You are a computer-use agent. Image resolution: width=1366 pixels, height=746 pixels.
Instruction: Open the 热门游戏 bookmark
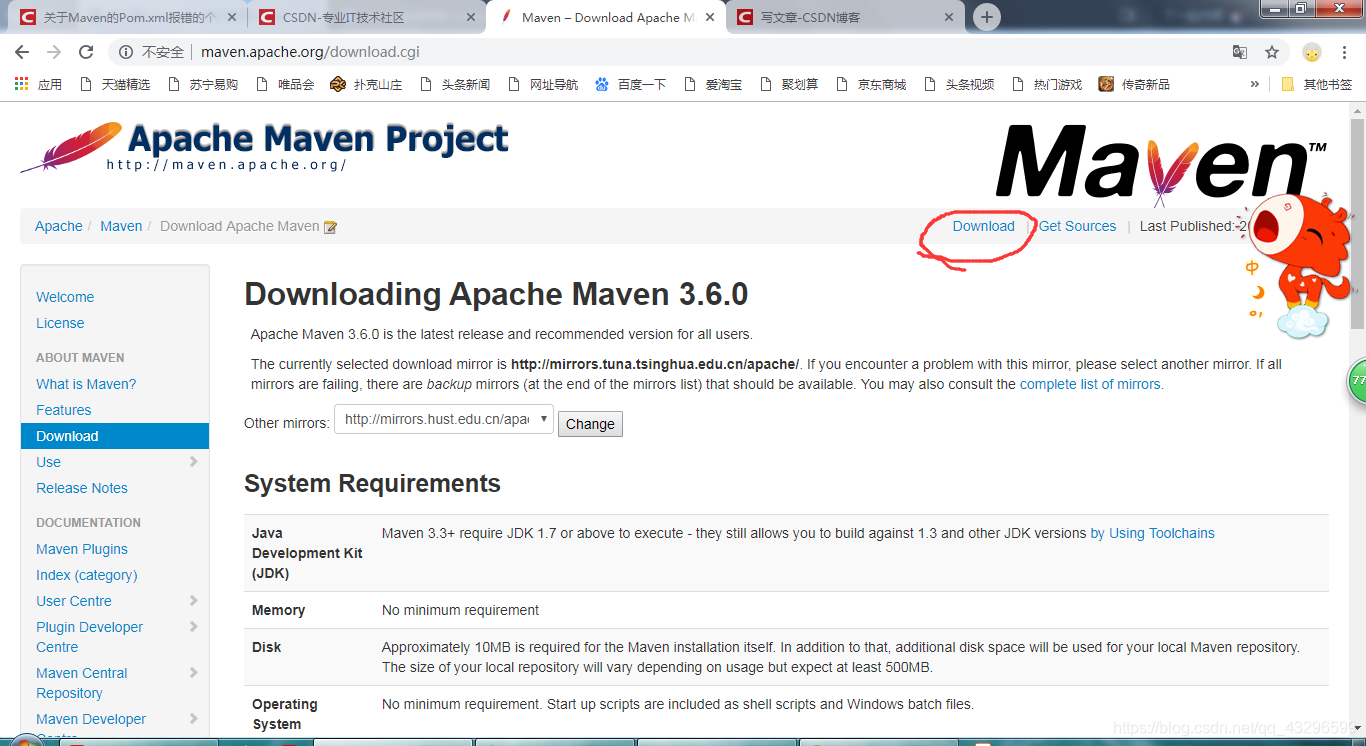point(1046,84)
